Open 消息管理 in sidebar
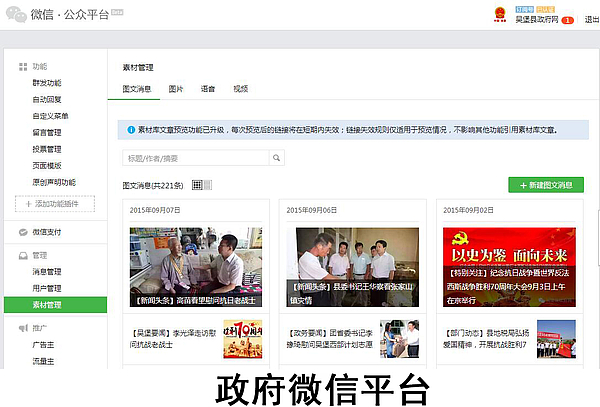The width and height of the screenshot is (600, 407). 47,272
